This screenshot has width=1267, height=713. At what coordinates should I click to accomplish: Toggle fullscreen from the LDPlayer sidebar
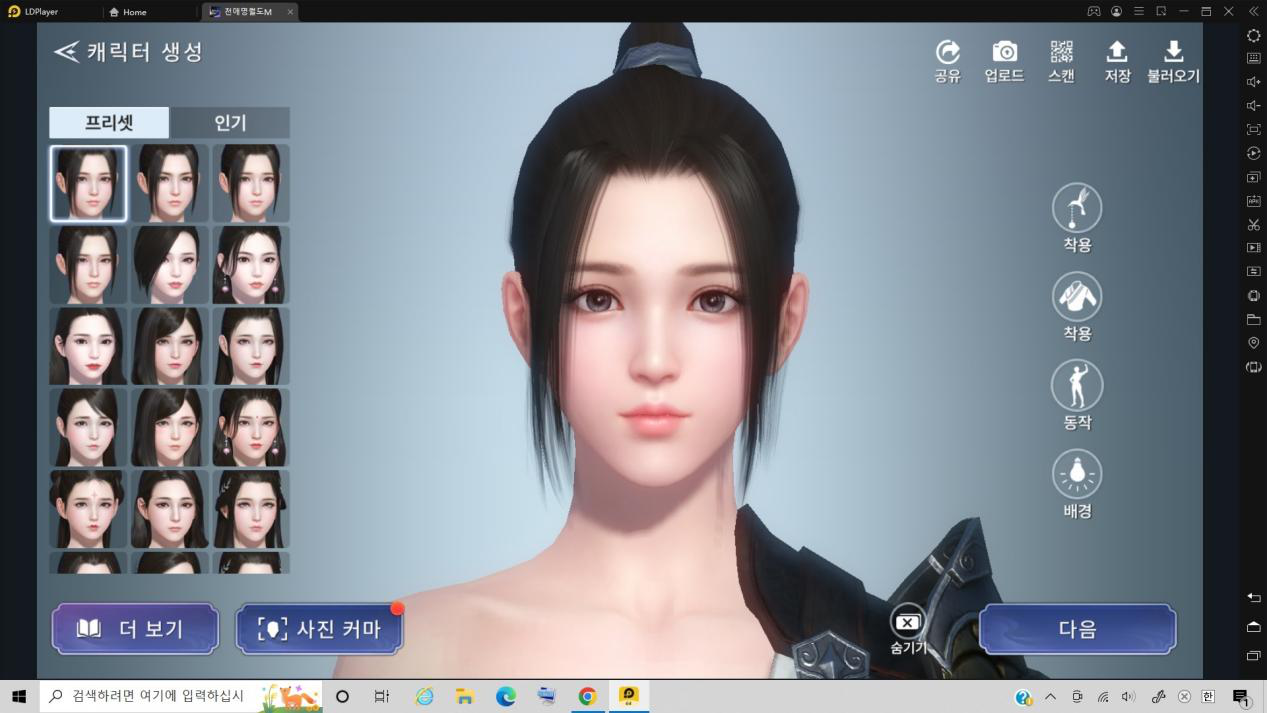click(1253, 129)
